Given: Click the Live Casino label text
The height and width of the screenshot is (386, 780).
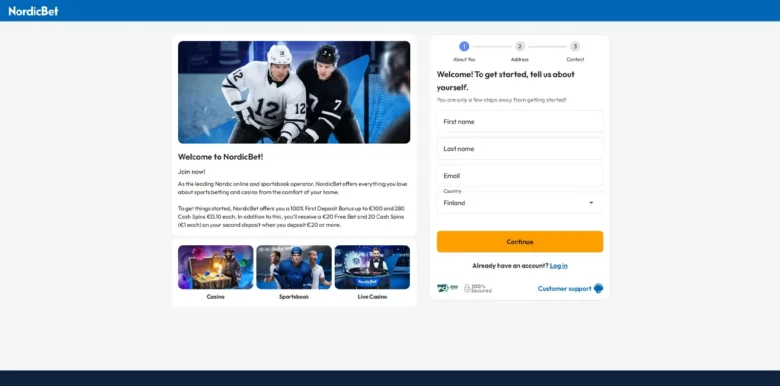Looking at the screenshot, I should (x=372, y=297).
